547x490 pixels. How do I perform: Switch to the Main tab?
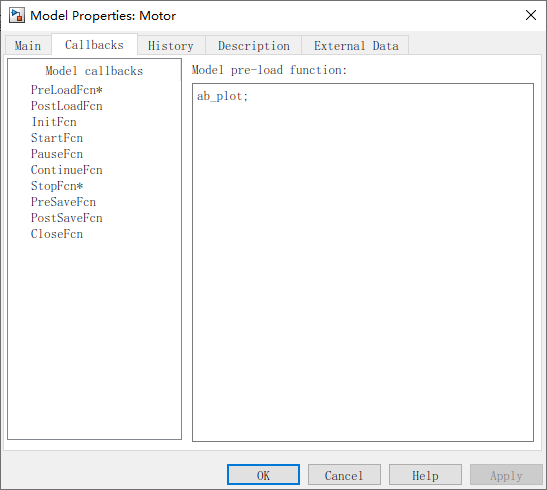28,46
